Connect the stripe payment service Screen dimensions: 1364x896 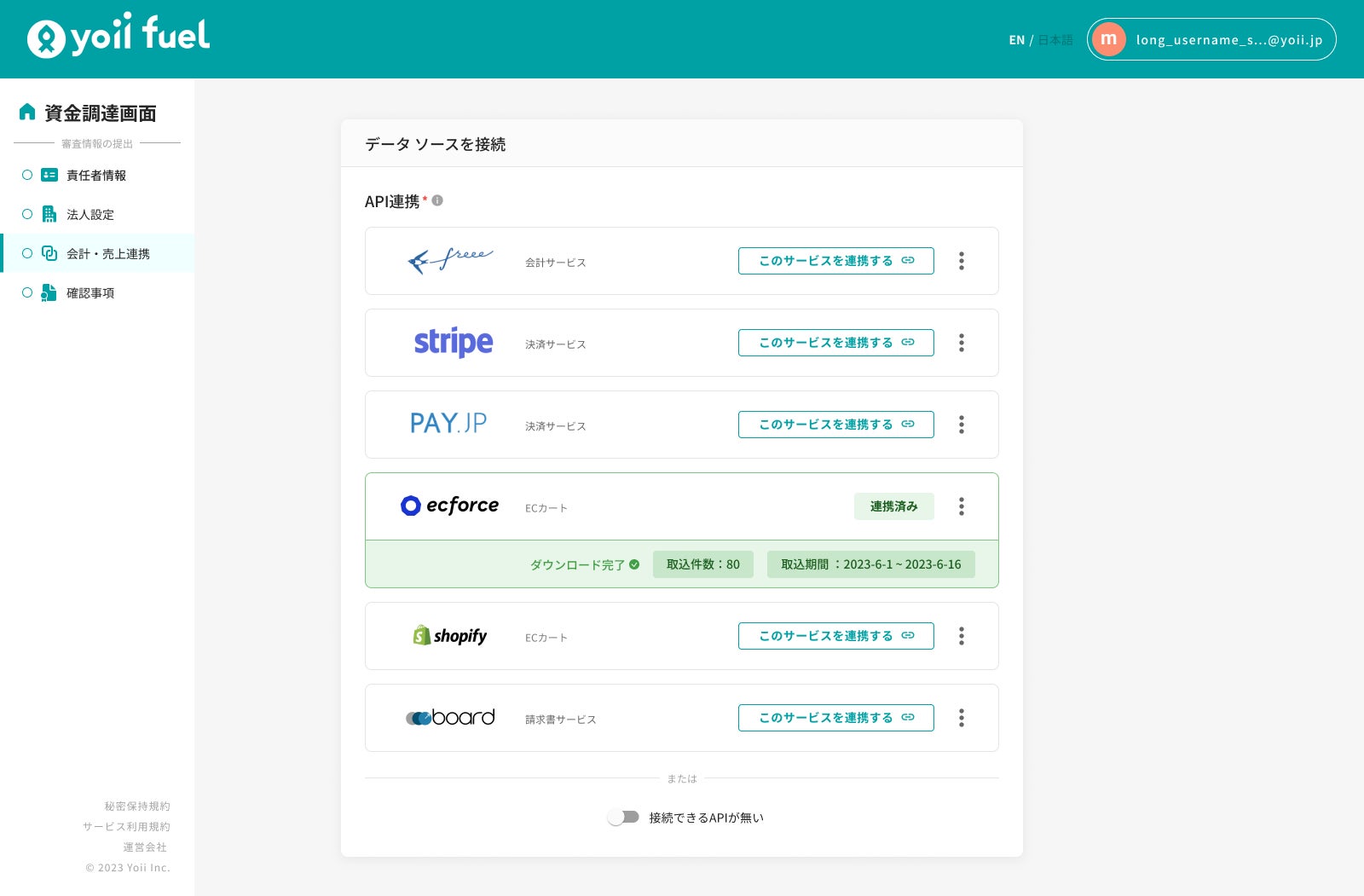click(836, 343)
